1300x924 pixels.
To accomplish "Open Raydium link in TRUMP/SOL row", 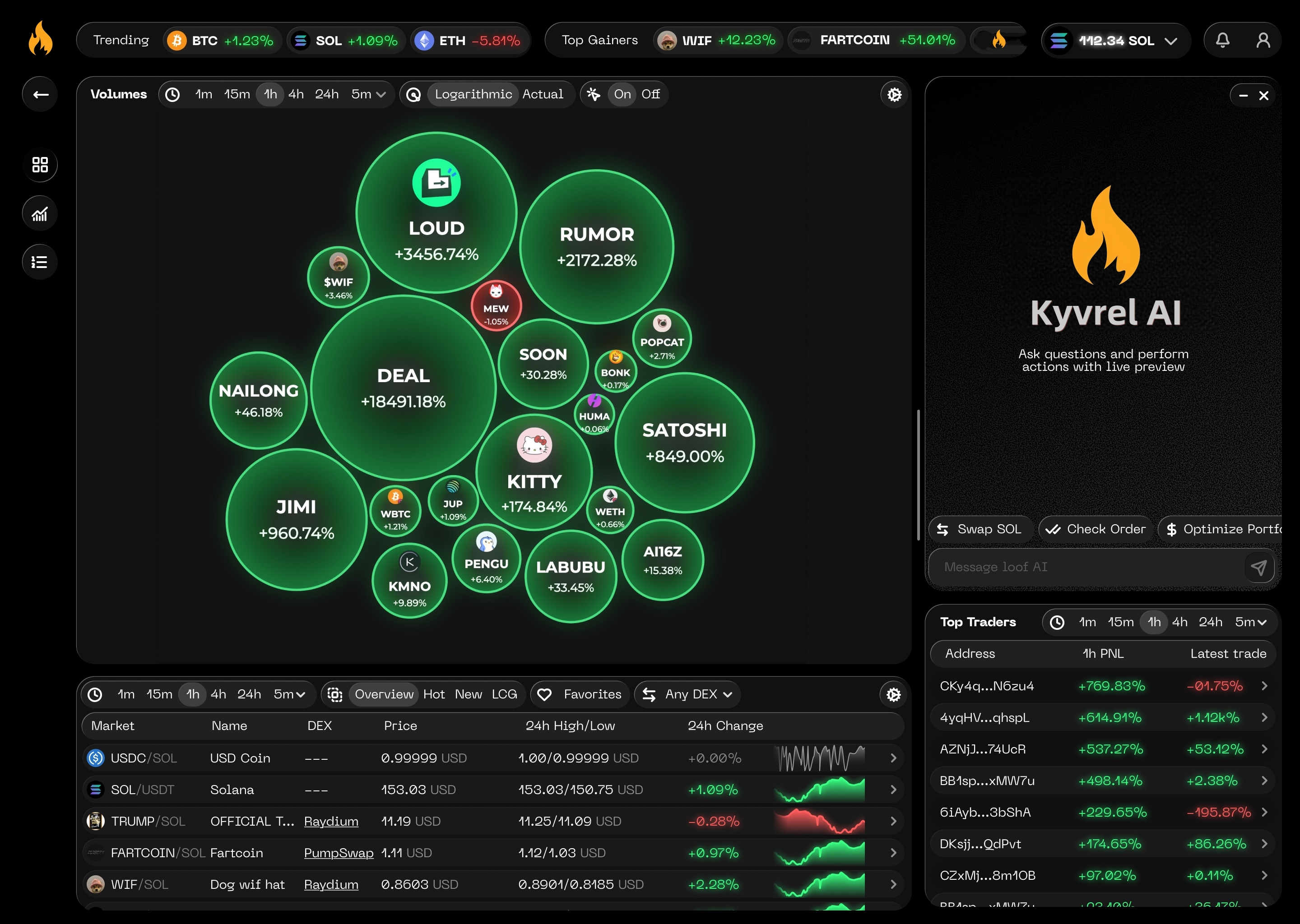I will point(331,822).
